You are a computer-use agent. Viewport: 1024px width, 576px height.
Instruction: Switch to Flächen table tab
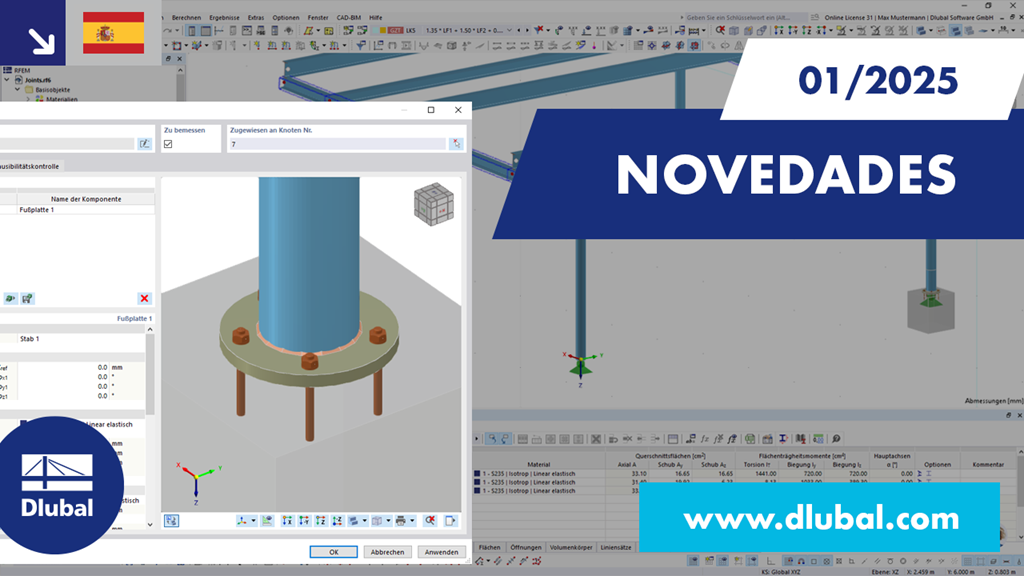(x=489, y=547)
